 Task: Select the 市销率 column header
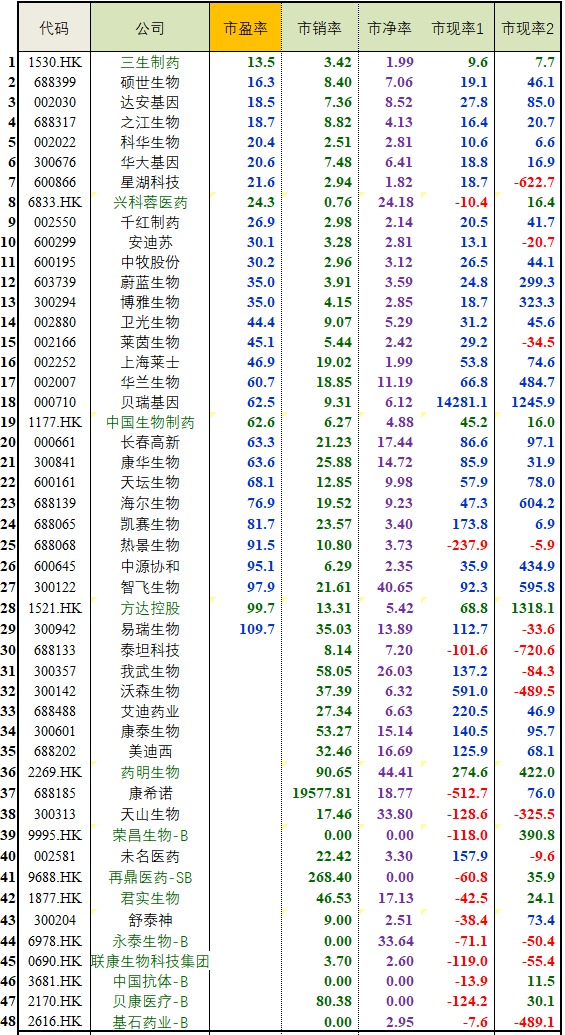pos(319,28)
